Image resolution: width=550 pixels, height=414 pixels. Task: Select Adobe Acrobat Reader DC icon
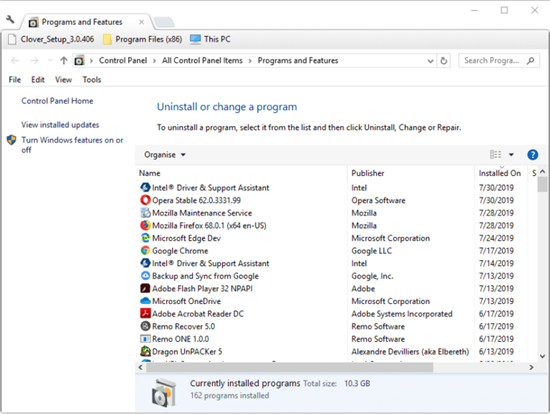145,313
